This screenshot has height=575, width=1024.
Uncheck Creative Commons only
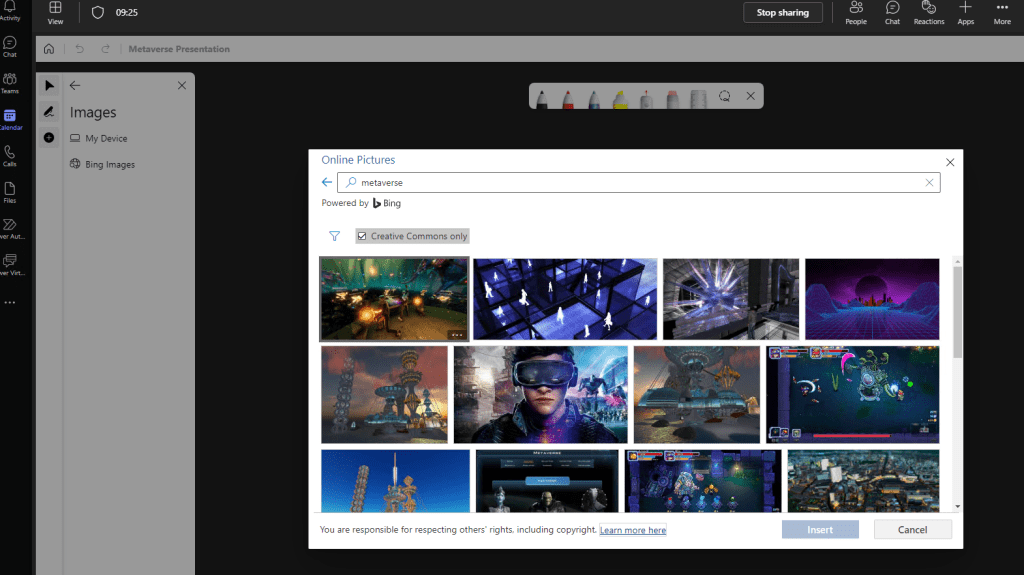coord(362,237)
